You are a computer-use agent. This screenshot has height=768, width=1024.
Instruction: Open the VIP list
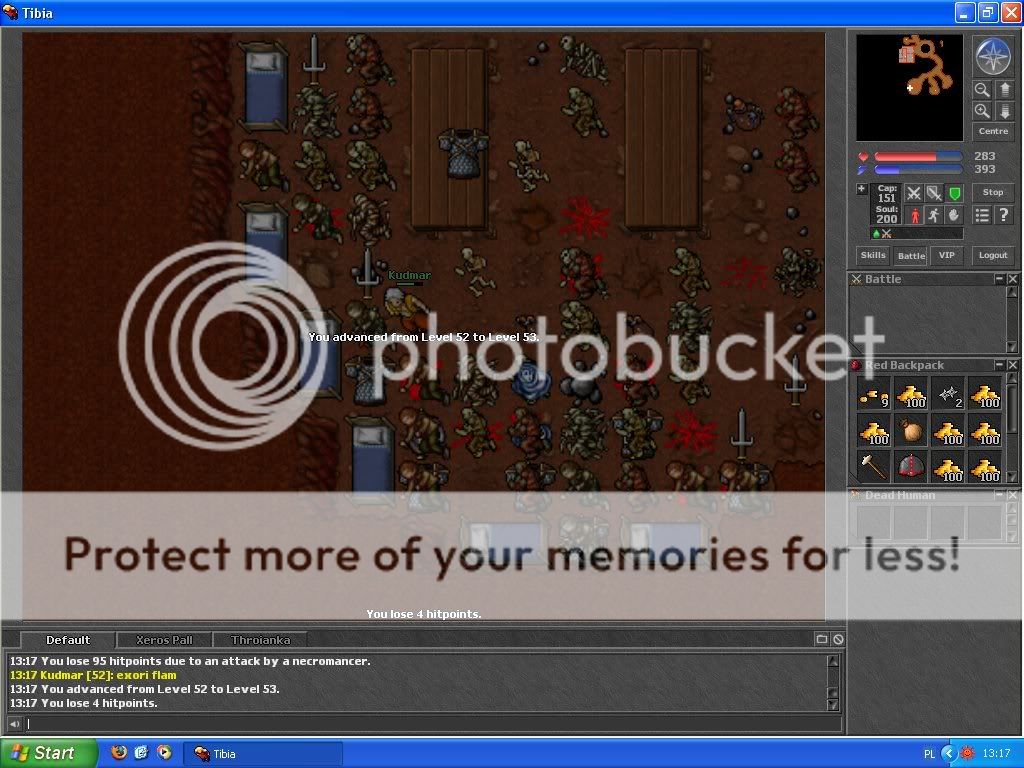pos(946,255)
